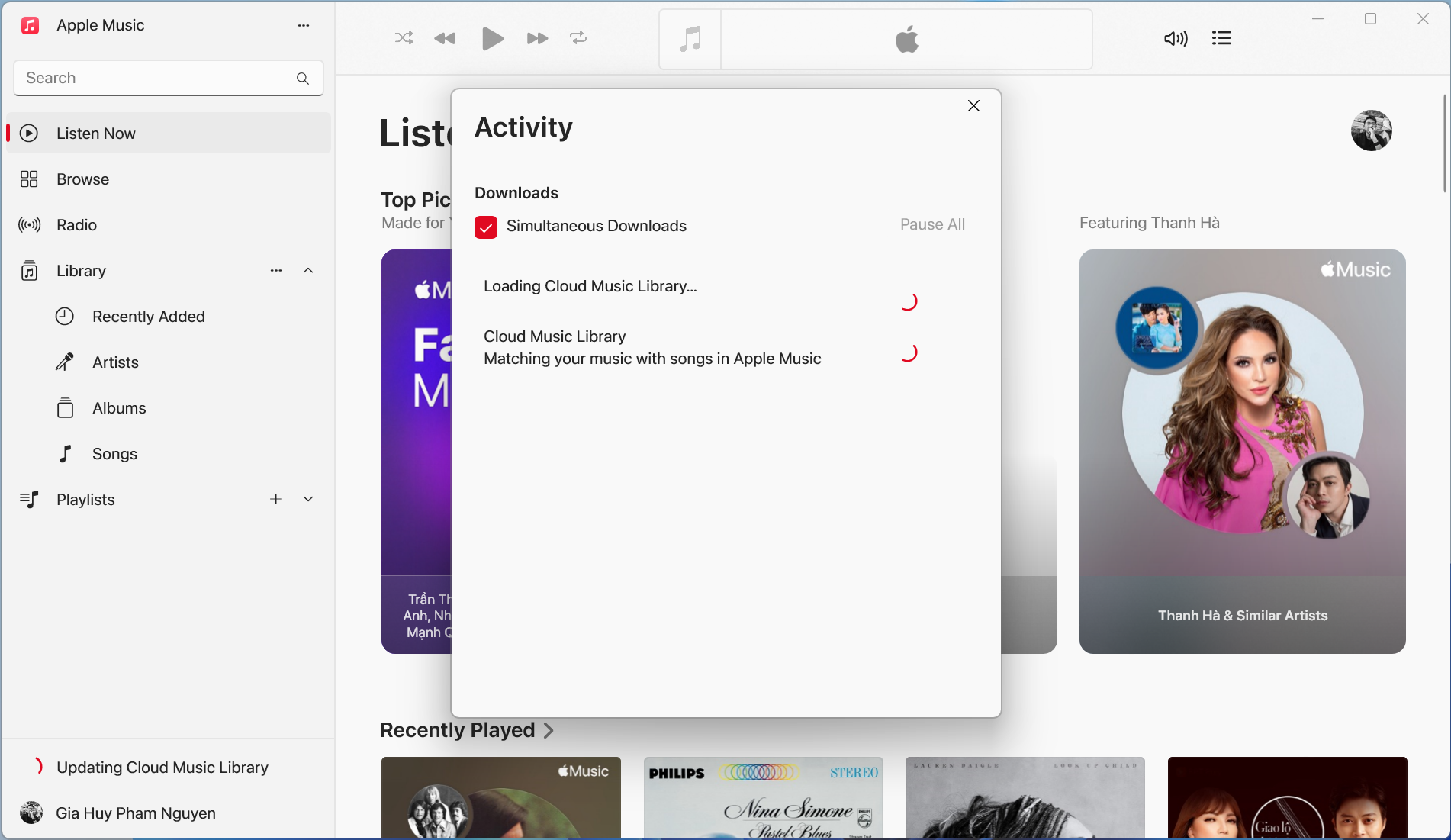
Task: Open account profile picture at top right
Action: pyautogui.click(x=1371, y=130)
